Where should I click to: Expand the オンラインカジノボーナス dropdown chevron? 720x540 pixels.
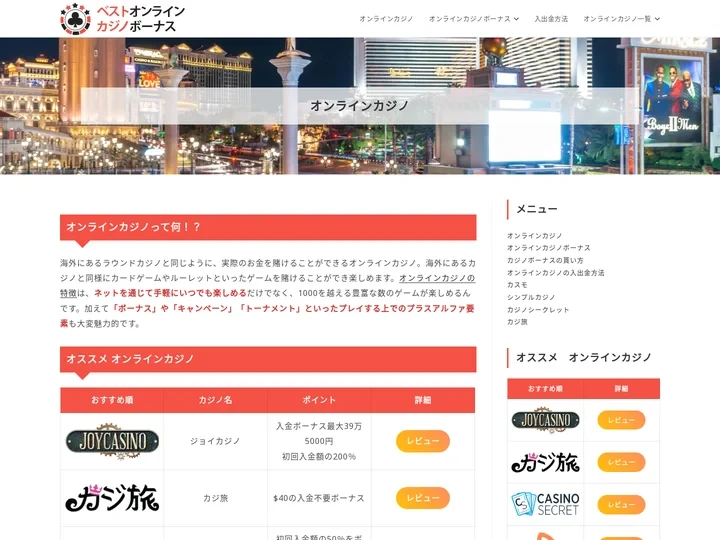tap(517, 19)
